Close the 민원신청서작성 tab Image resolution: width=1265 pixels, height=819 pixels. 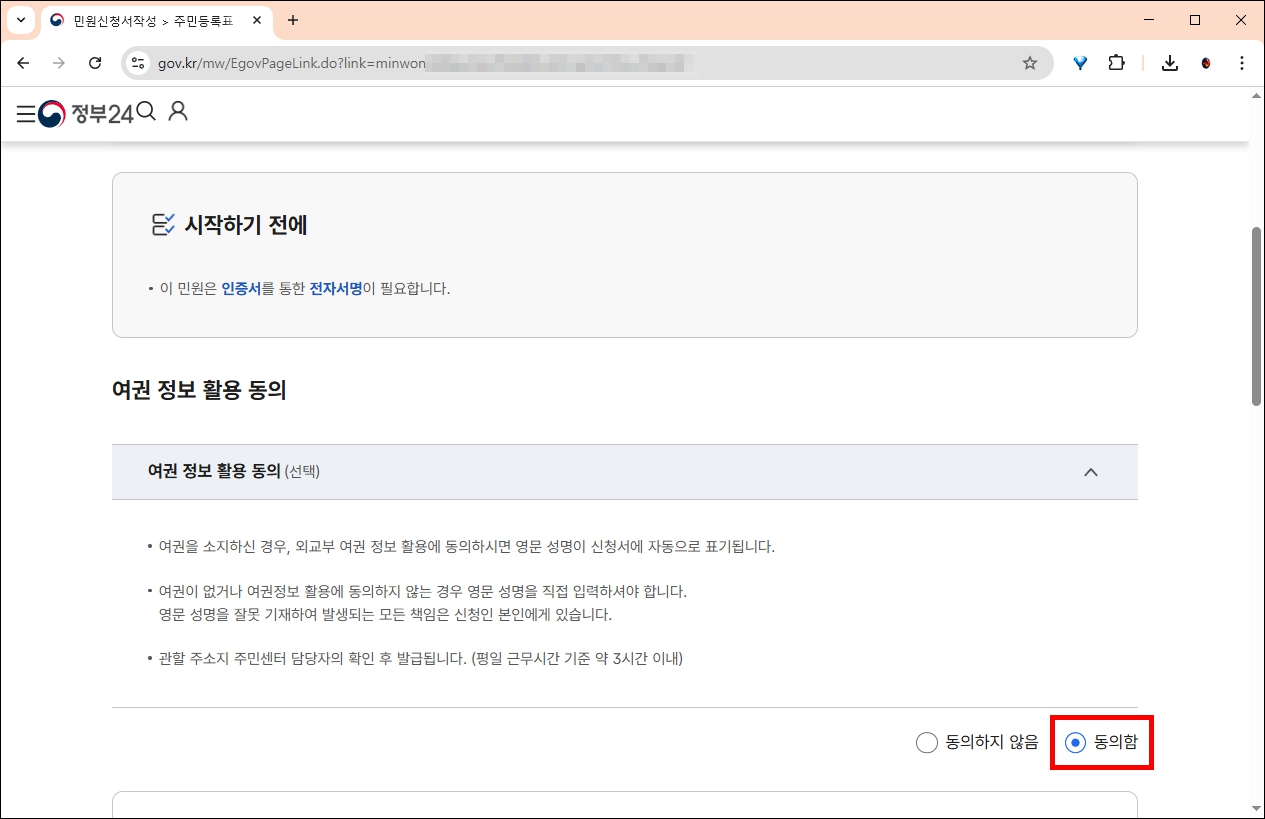(256, 20)
